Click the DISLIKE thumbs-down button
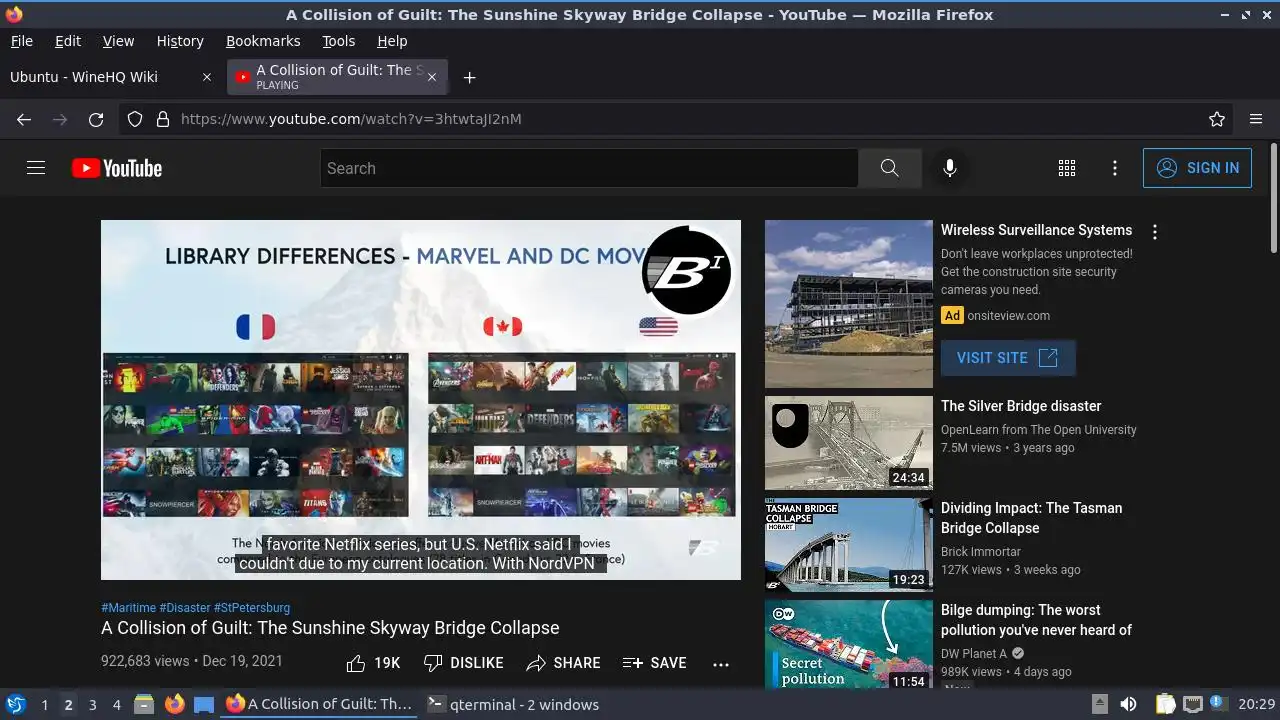This screenshot has width=1280, height=720. pos(463,663)
